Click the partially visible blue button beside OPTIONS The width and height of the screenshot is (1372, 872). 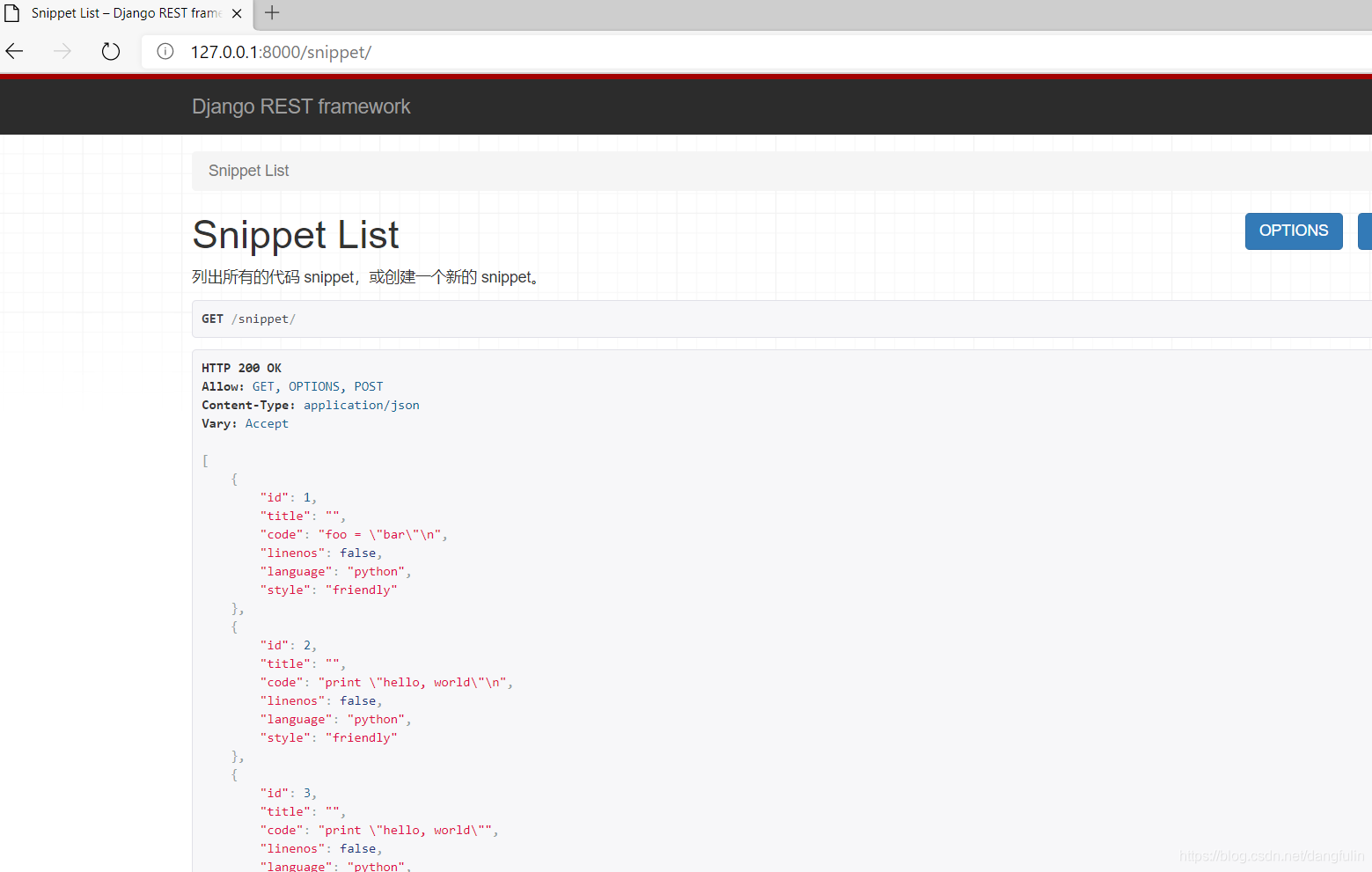pyautogui.click(x=1365, y=231)
